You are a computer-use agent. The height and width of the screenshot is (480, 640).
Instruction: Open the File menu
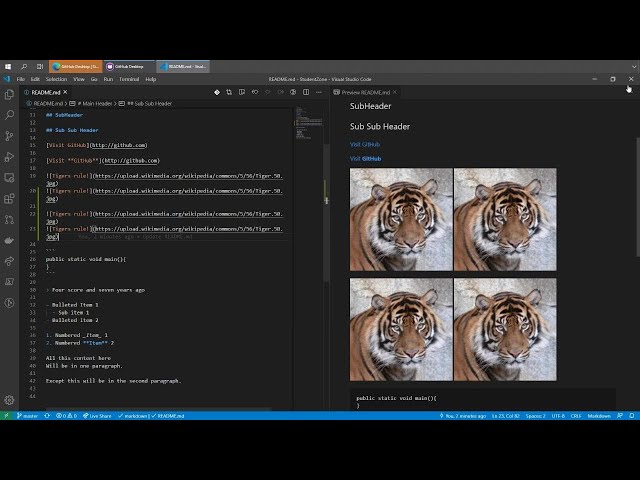(20, 79)
